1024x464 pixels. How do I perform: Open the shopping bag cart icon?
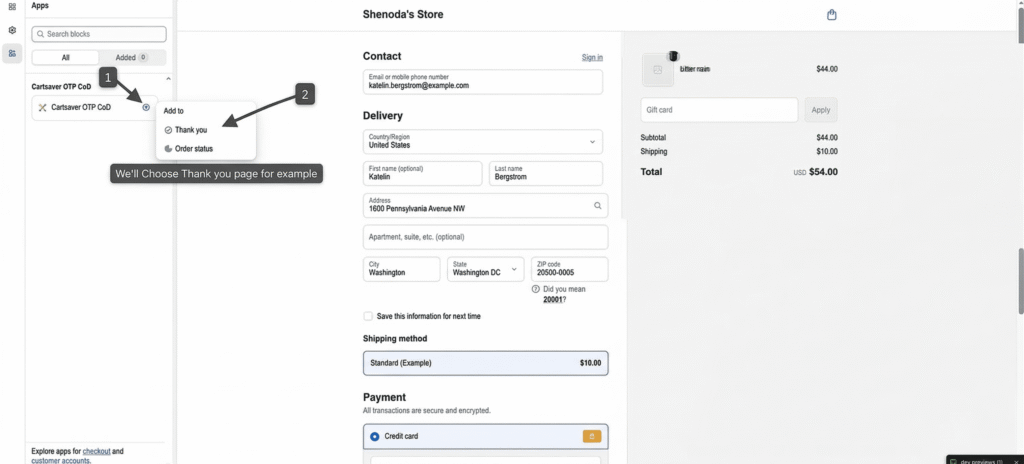click(832, 15)
